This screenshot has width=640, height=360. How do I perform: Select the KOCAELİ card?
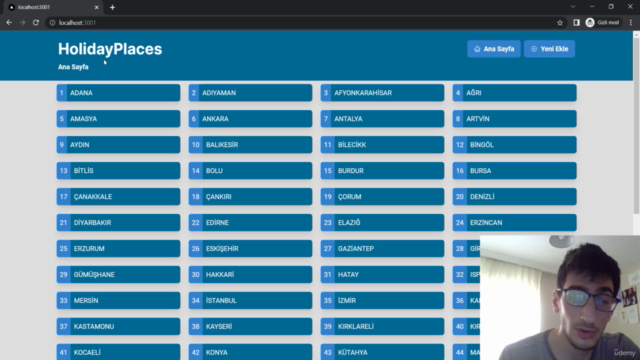click(118, 352)
